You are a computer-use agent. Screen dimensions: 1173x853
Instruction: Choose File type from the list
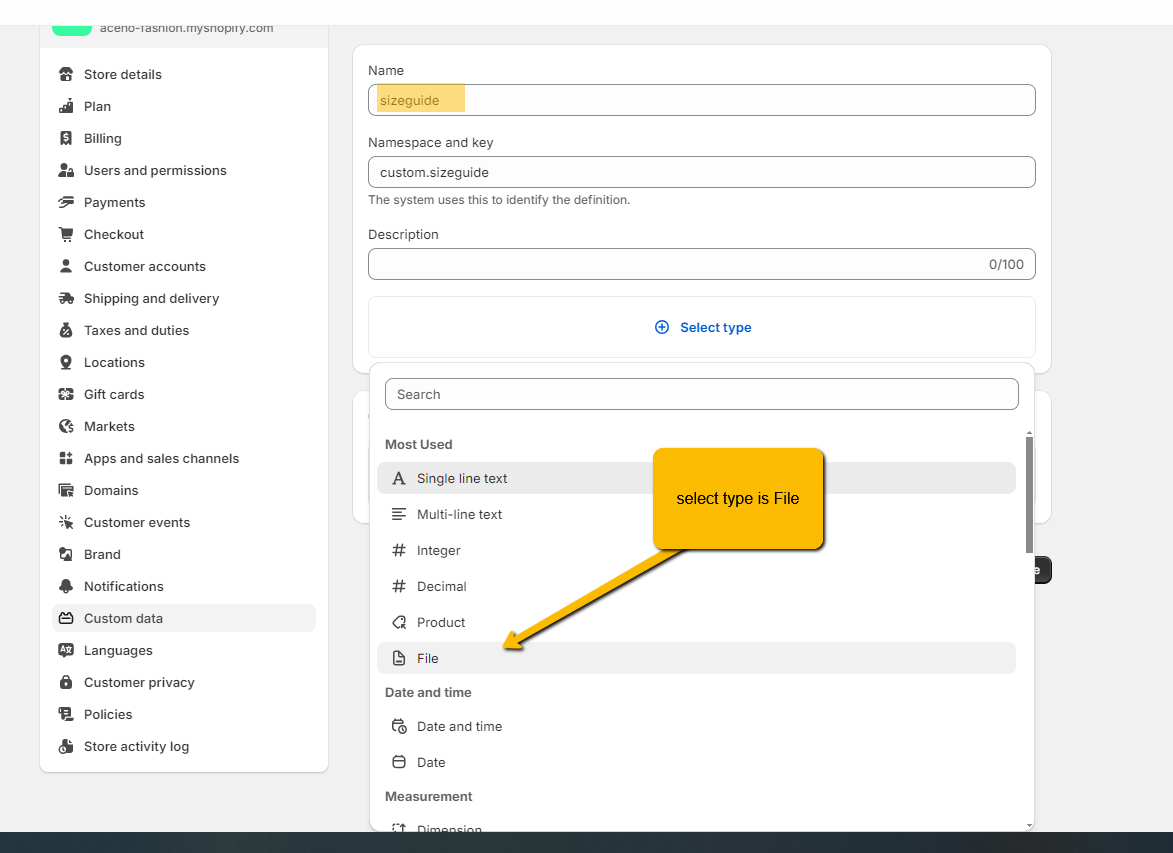coord(428,658)
